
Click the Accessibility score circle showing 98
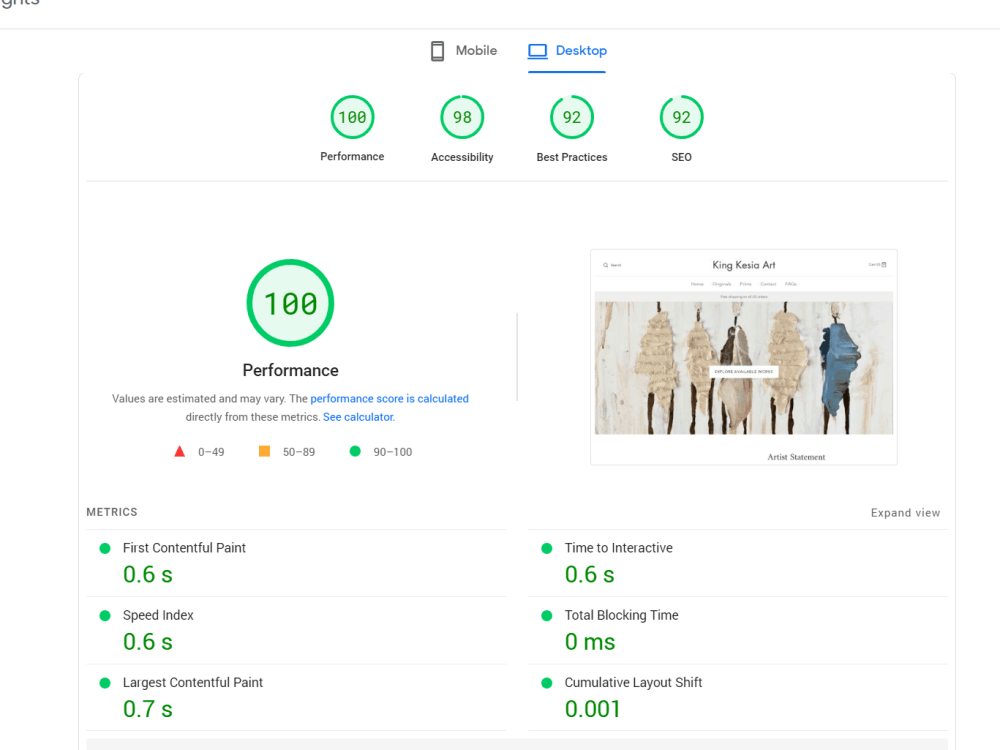[462, 116]
